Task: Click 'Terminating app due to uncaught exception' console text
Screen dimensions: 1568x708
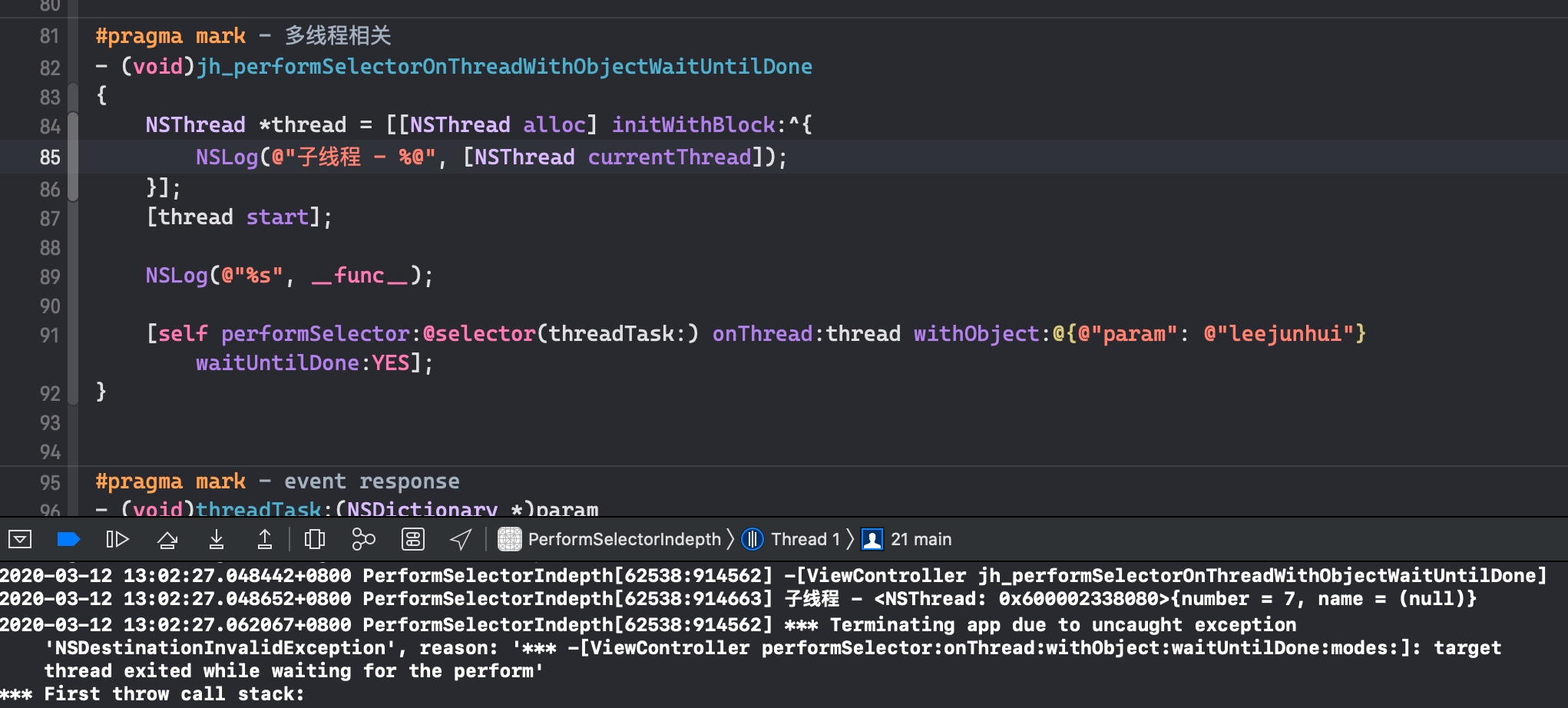Action: pos(1064,625)
